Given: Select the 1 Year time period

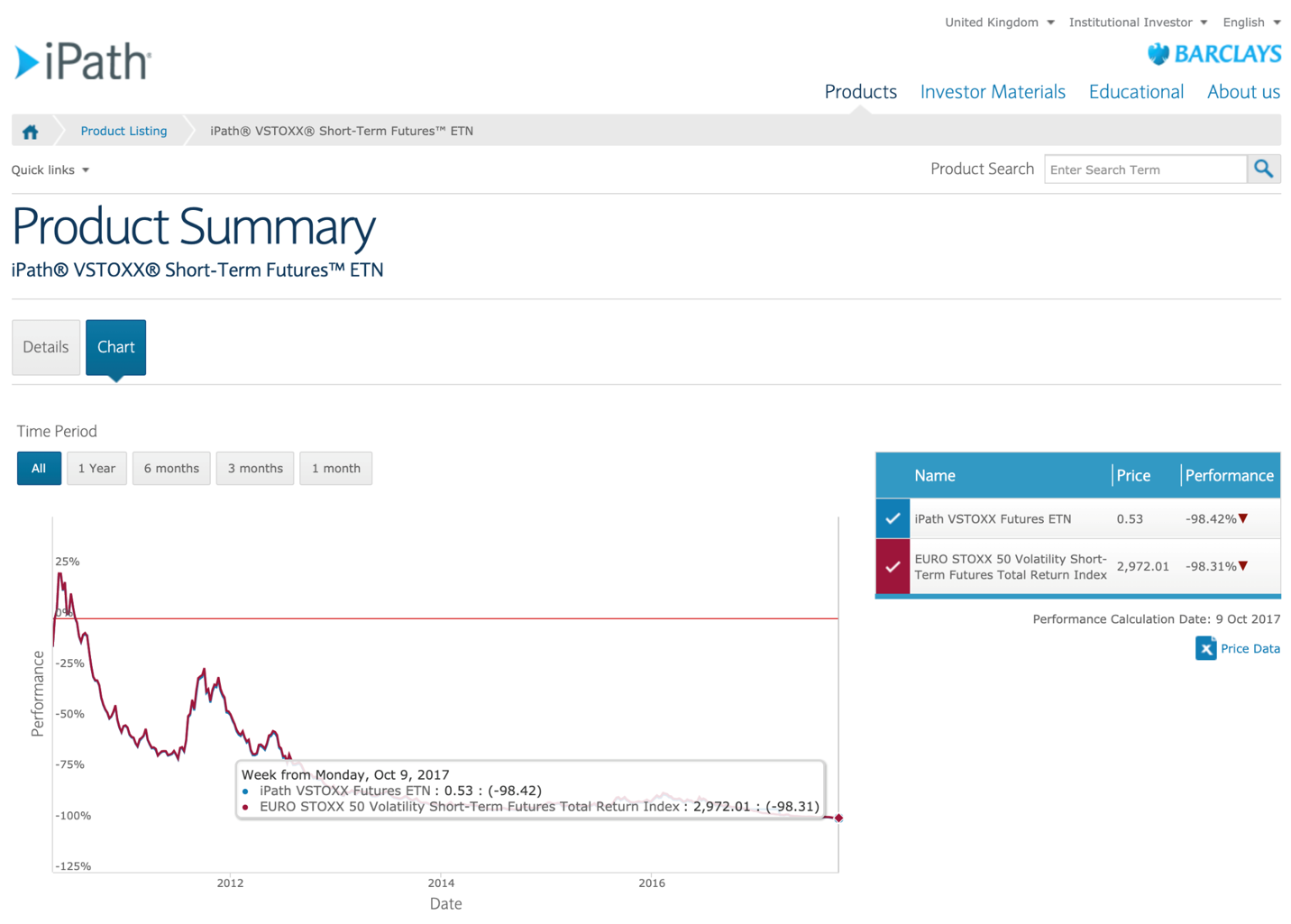Looking at the screenshot, I should point(96,468).
